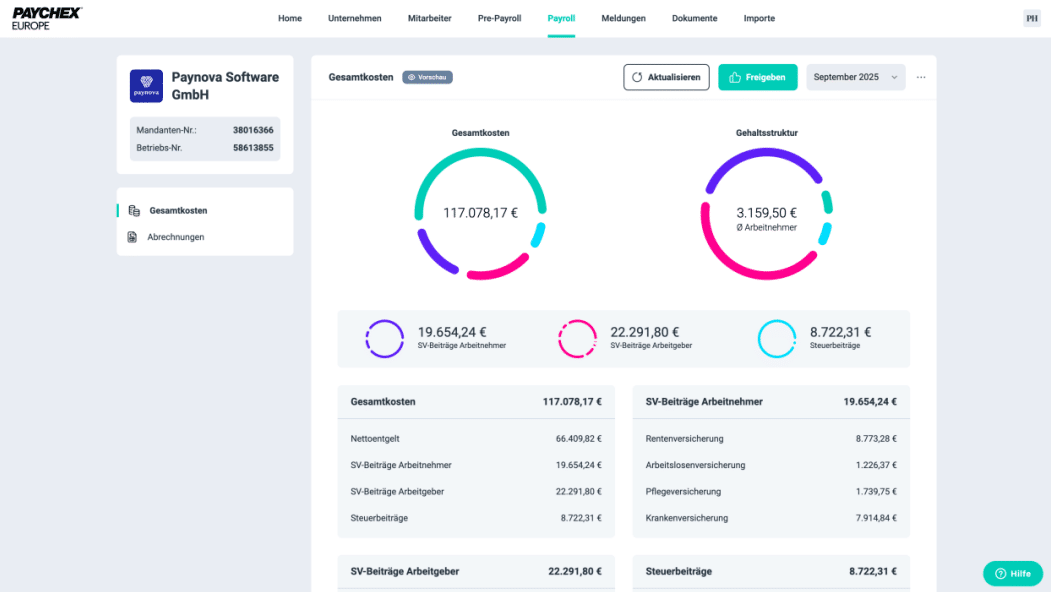Viewport: 1051px width, 592px height.
Task: Click Betriebs-Nr. value 58613855
Action: tap(253, 147)
